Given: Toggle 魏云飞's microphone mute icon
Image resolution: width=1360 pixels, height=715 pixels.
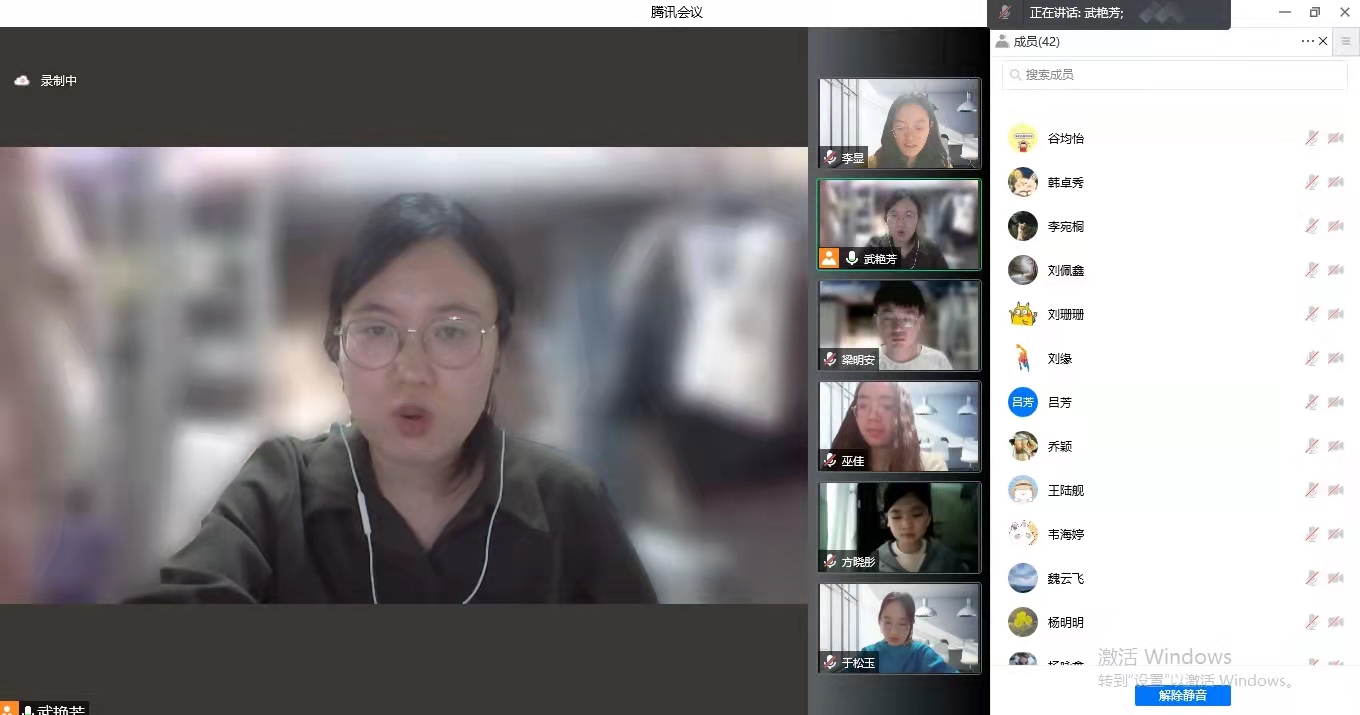Looking at the screenshot, I should click(x=1312, y=578).
